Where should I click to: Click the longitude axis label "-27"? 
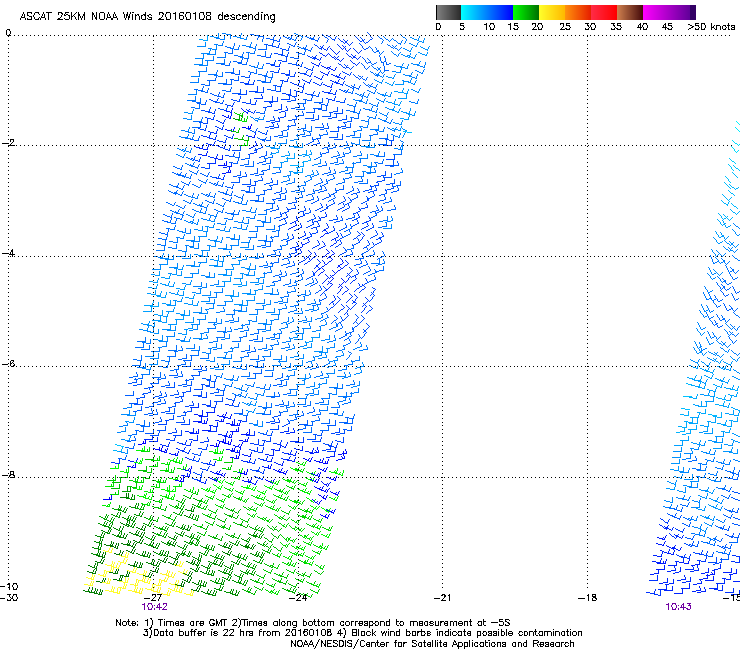(153, 598)
